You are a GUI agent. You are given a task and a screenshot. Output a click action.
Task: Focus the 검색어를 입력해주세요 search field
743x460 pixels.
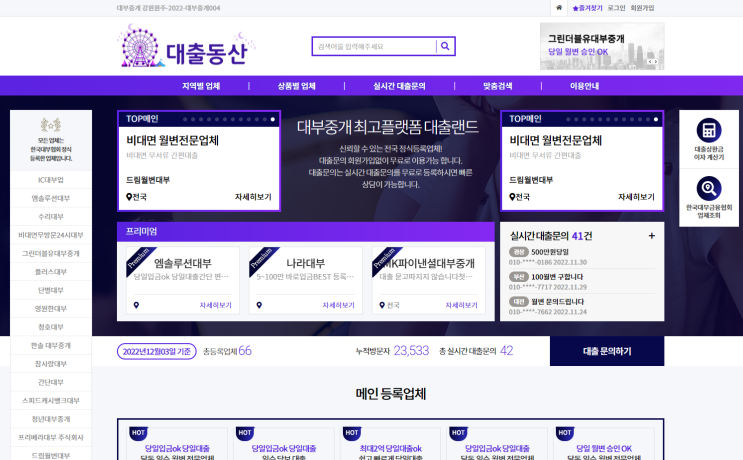coord(374,46)
